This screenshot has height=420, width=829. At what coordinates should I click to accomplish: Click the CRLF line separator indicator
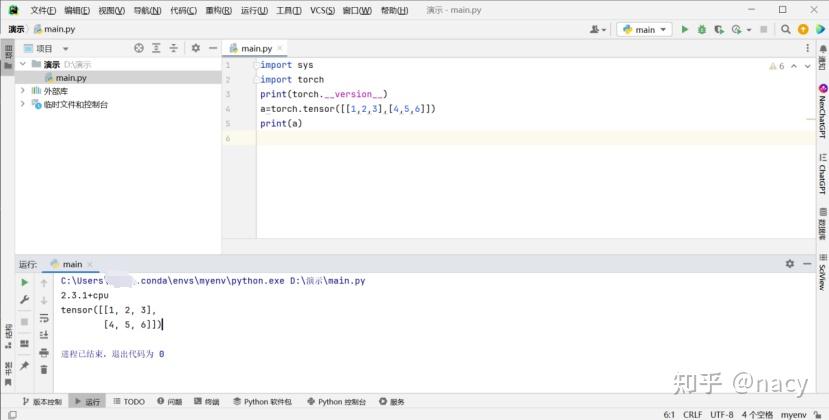693,415
